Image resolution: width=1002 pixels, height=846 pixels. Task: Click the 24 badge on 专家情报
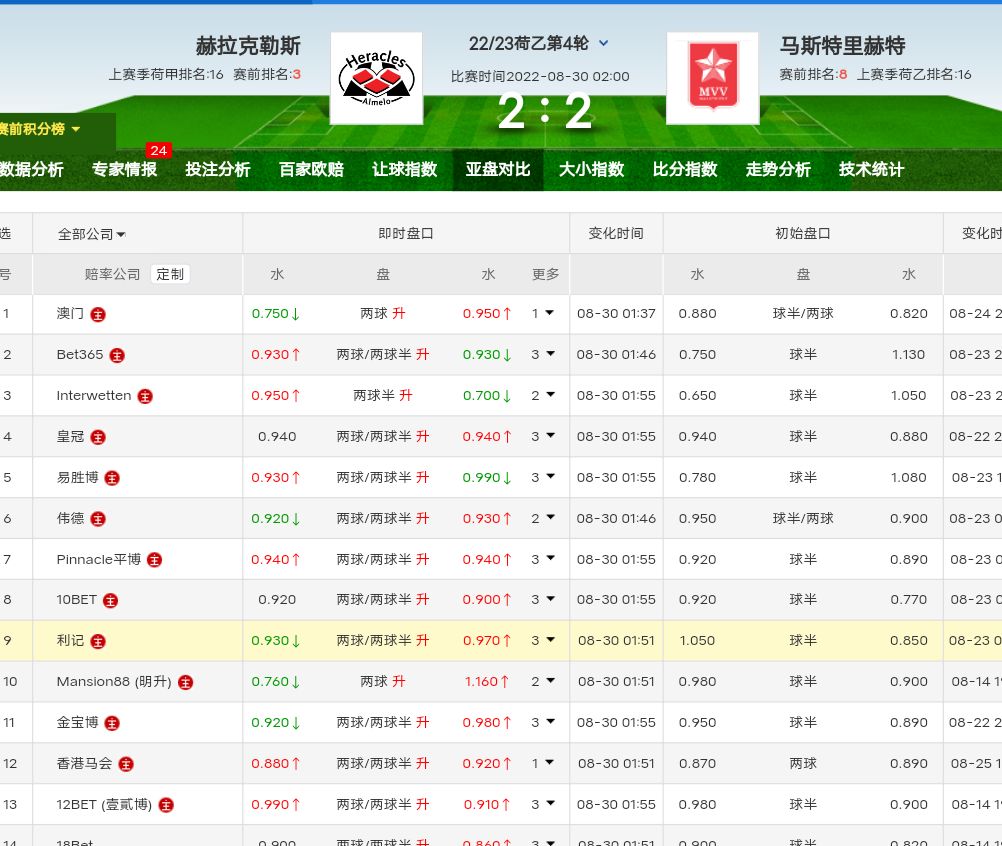(x=158, y=150)
